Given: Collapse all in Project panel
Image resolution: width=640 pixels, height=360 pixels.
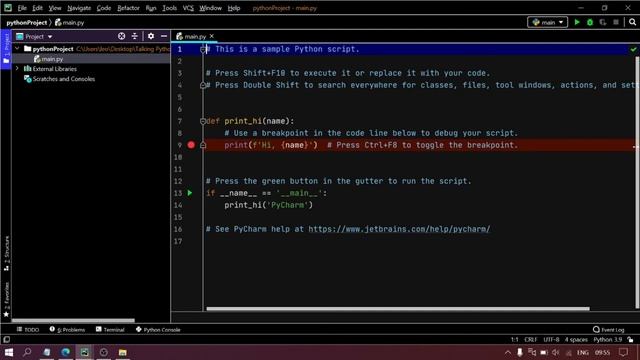Looking at the screenshot, I should (x=134, y=36).
